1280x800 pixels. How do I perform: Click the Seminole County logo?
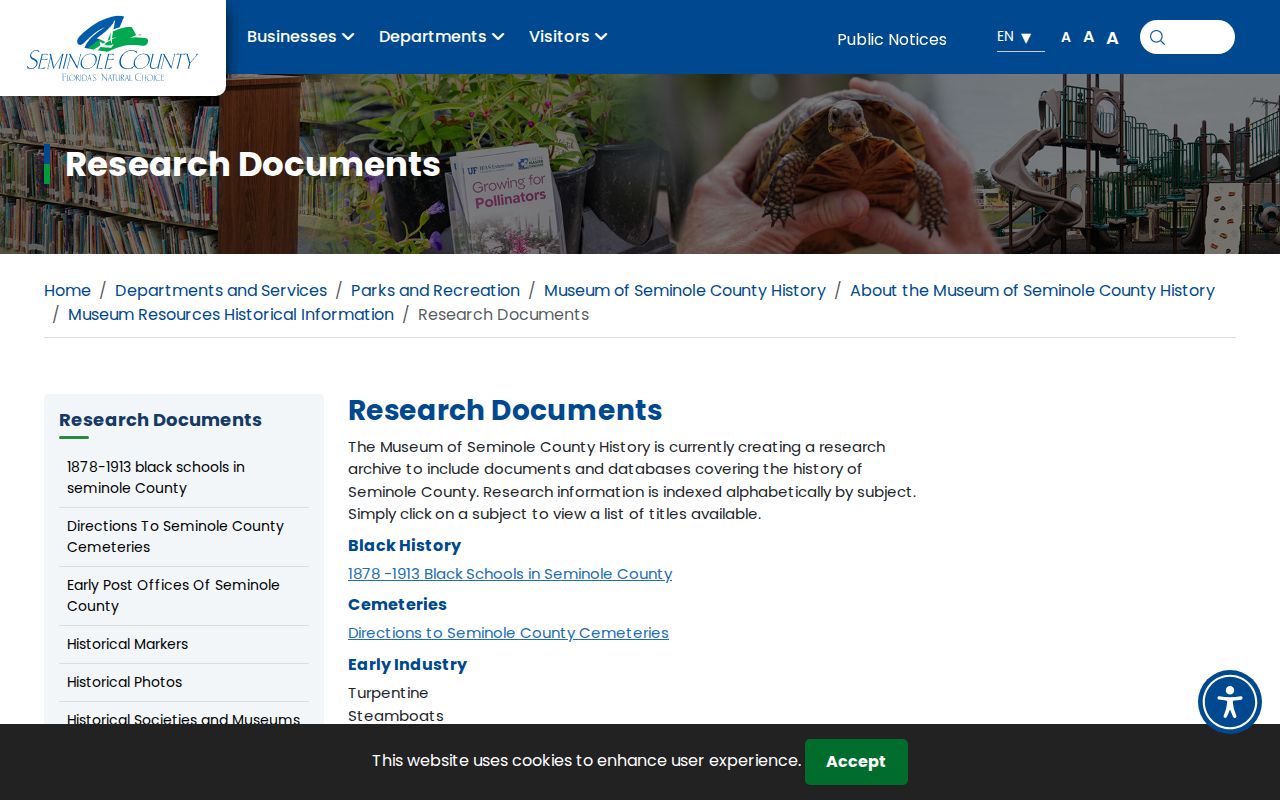click(112, 48)
